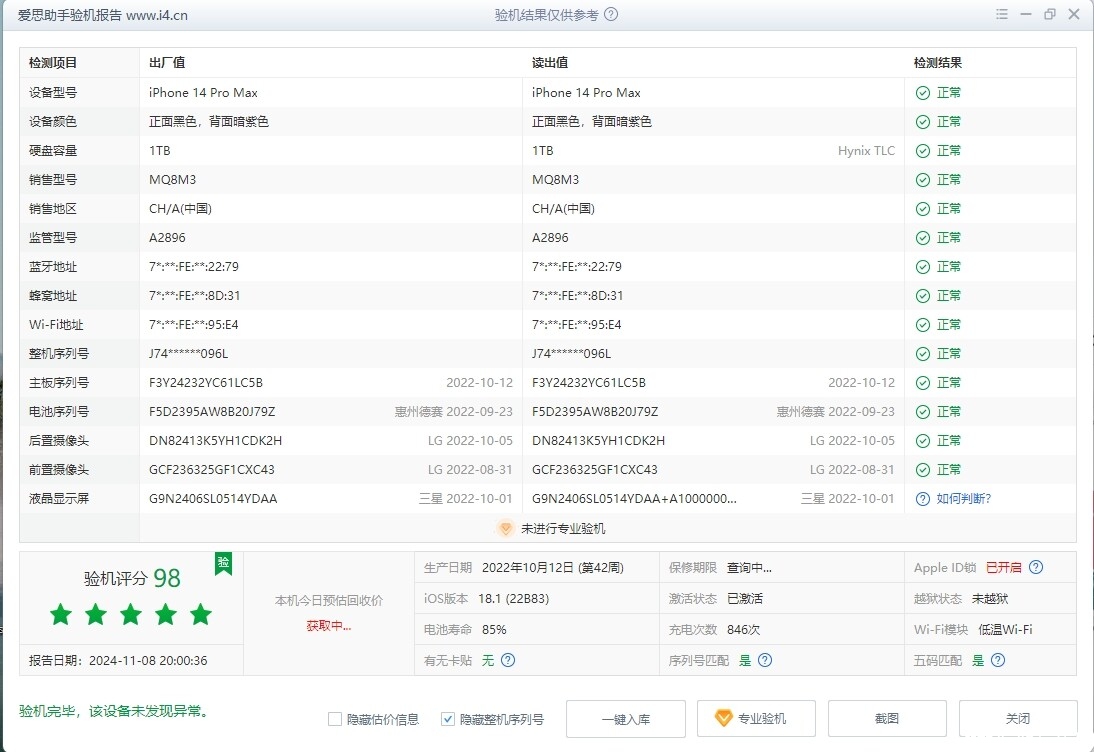This screenshot has height=752, width=1094.
Task: Click the help icon beside 验机结果仅供参考
Action: coord(610,15)
